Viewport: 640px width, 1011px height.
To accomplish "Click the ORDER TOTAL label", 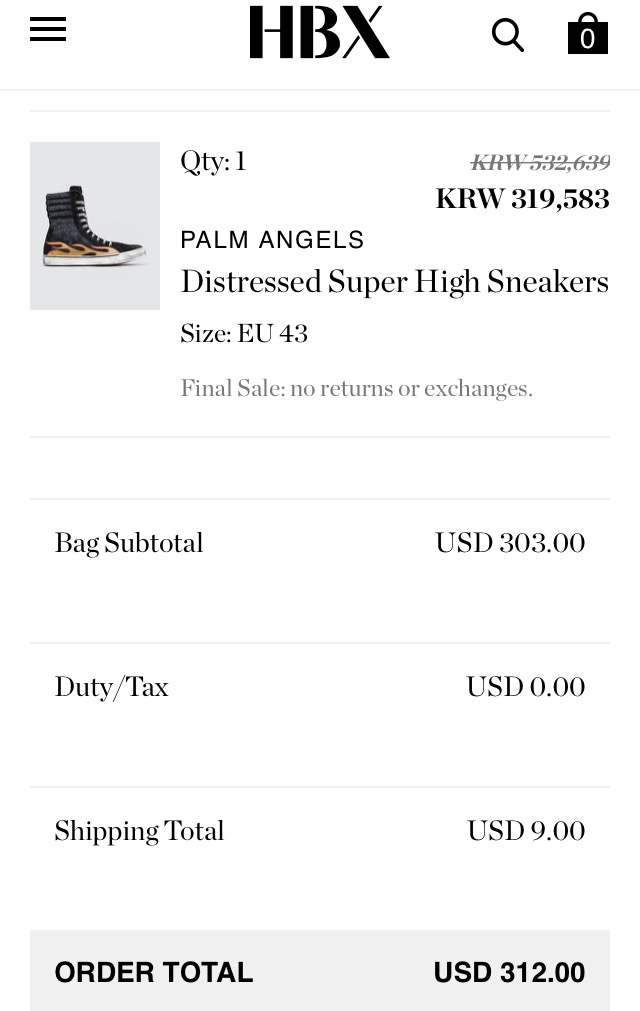I will tap(153, 972).
